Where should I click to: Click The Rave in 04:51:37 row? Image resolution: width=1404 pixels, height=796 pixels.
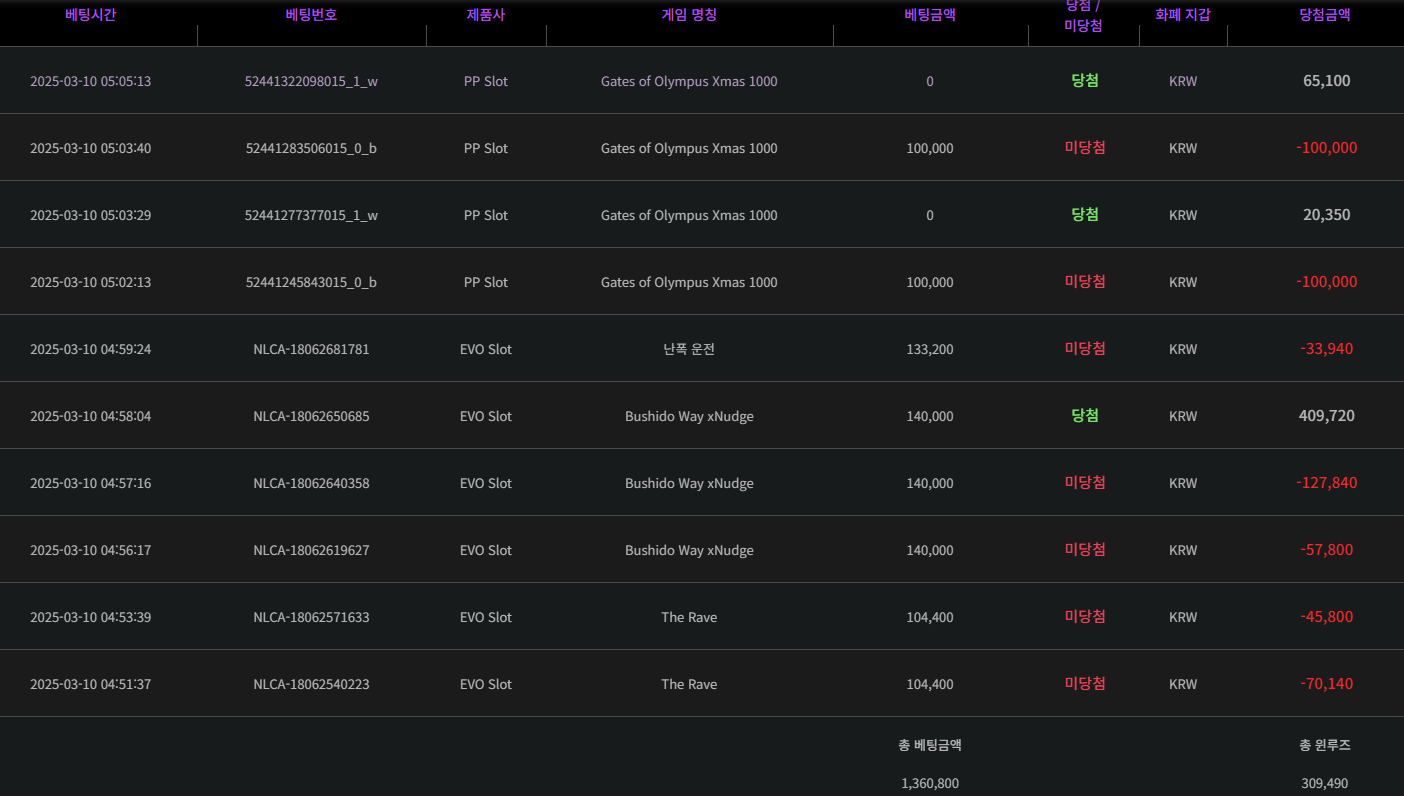tap(689, 684)
